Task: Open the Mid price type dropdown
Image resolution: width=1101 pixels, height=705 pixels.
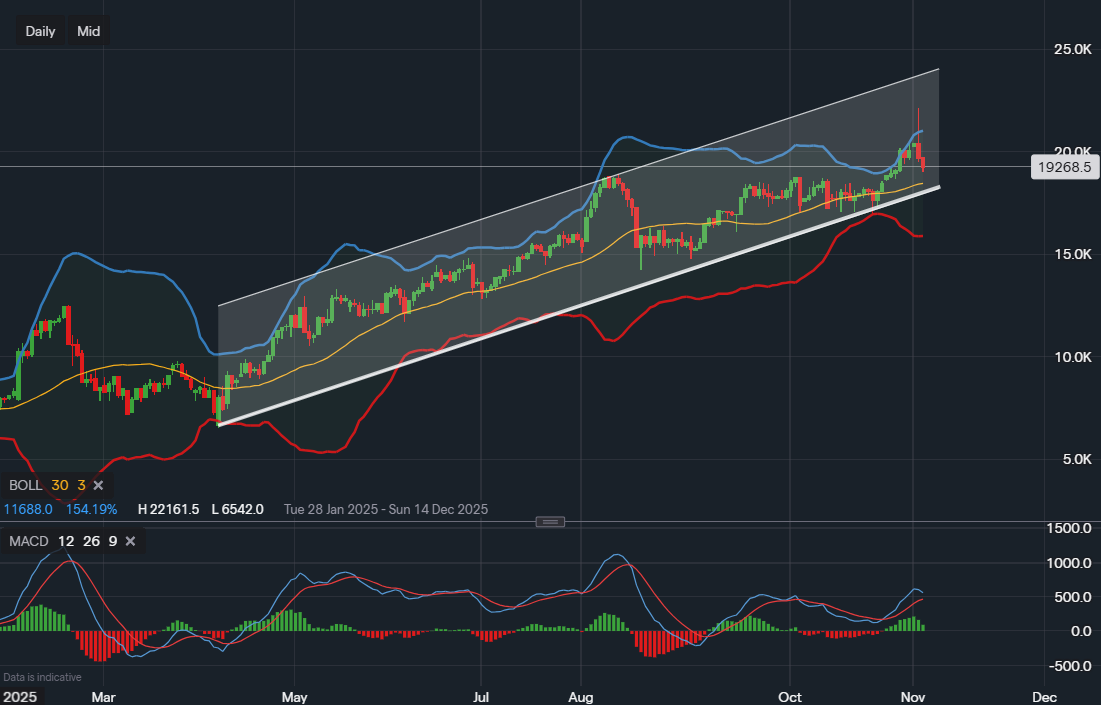Action: 89,31
